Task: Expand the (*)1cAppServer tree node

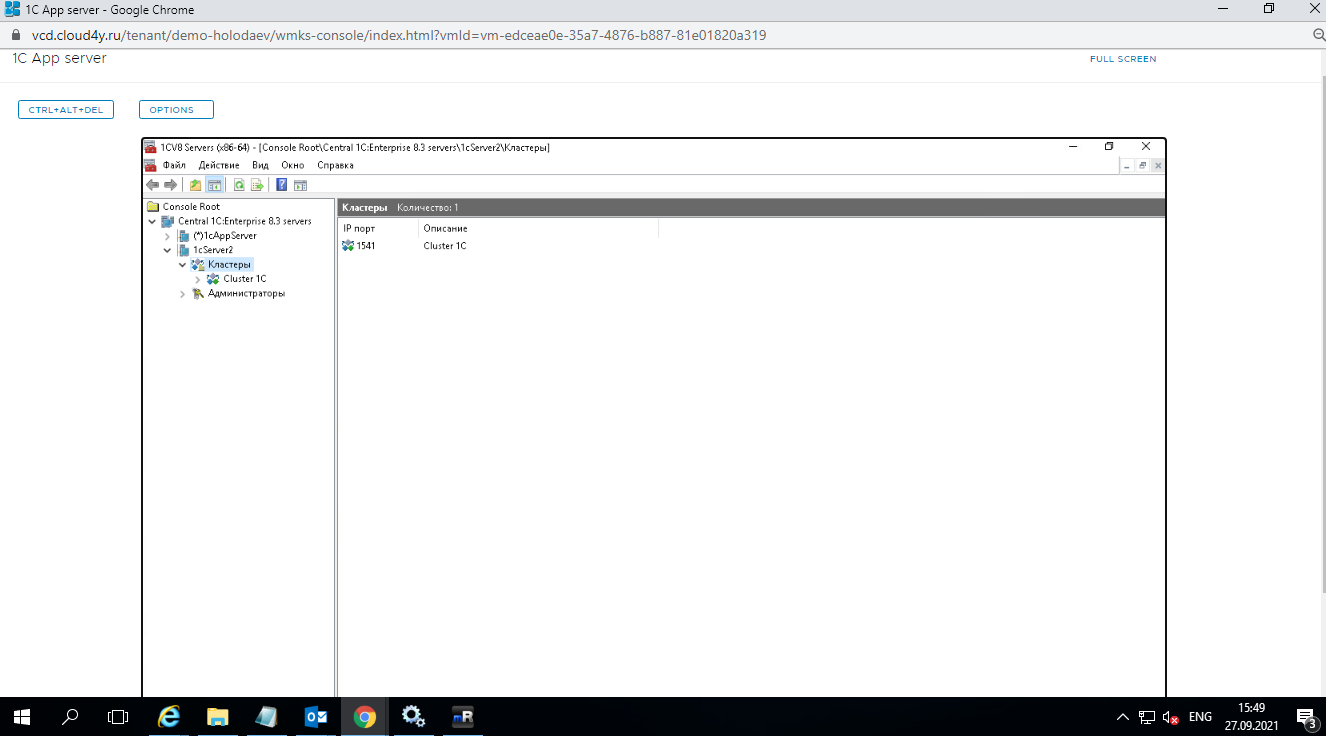Action: (168, 236)
